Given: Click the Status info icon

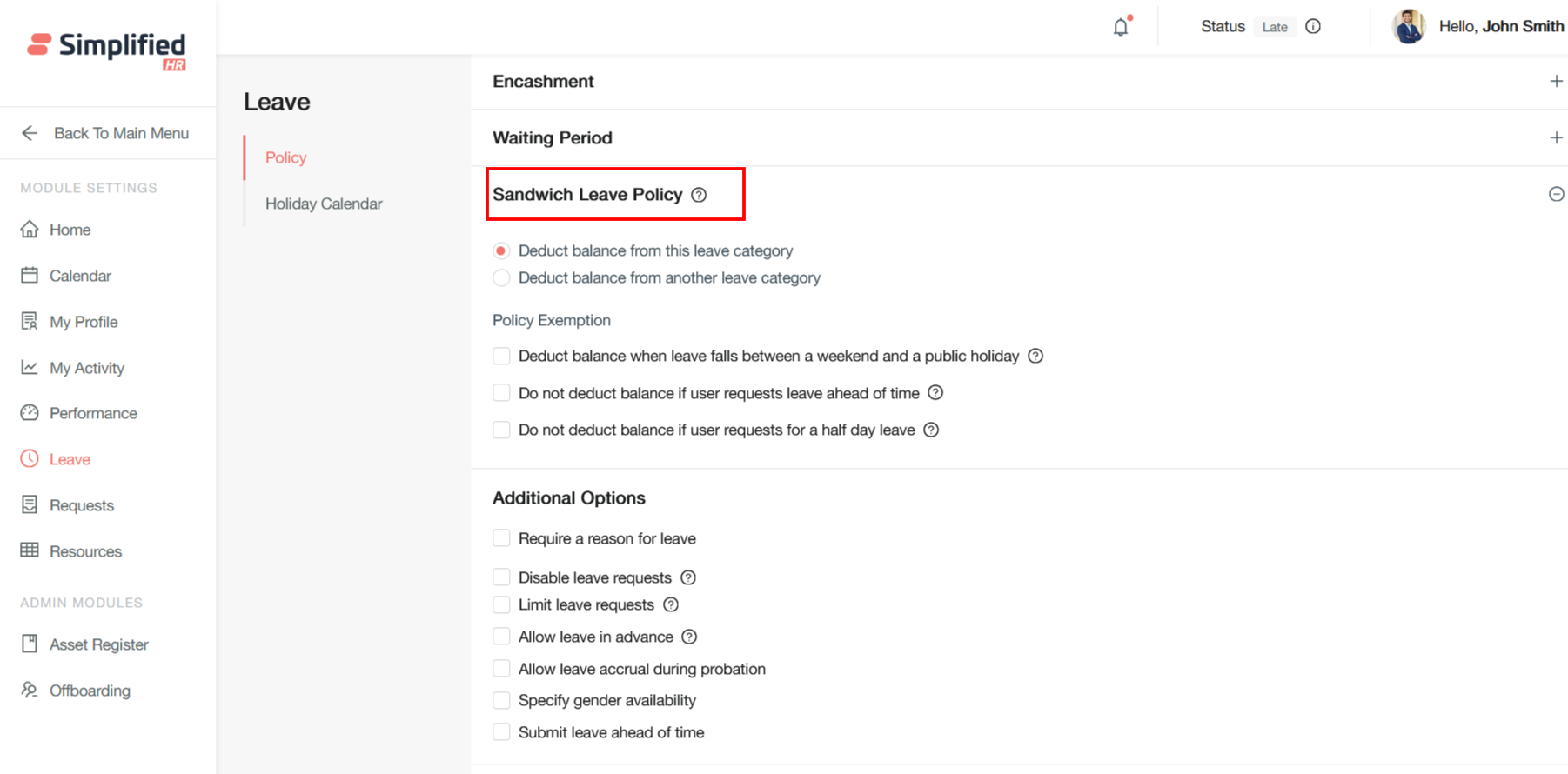Looking at the screenshot, I should (x=1313, y=26).
